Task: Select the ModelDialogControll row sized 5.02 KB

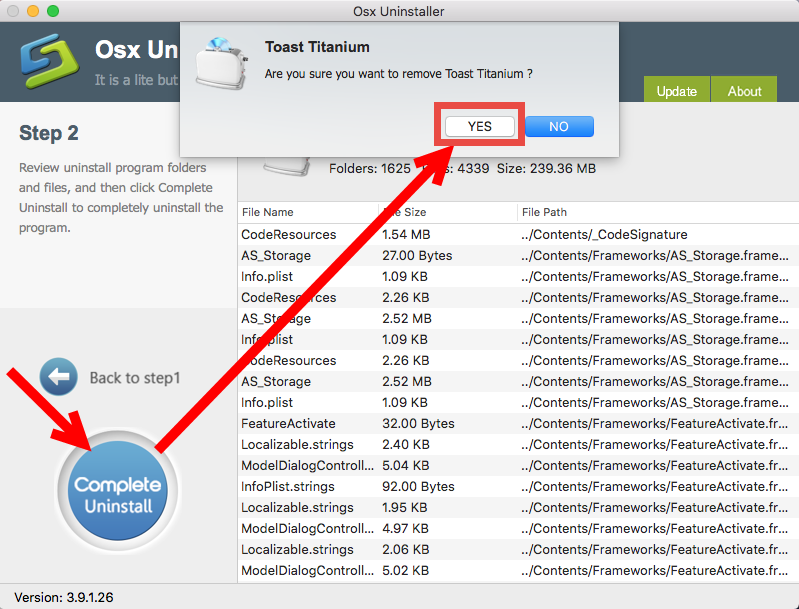Action: [518, 570]
